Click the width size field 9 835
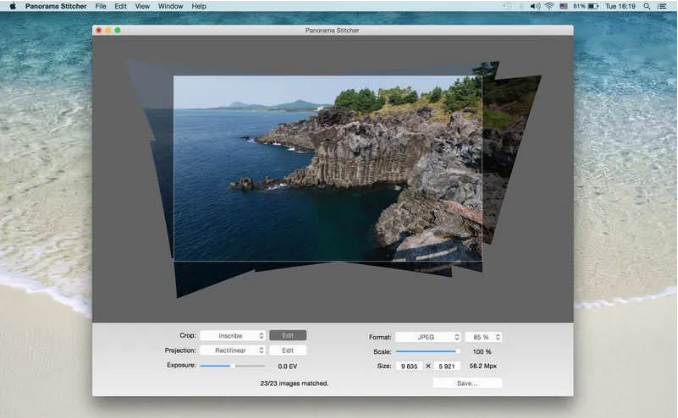Image resolution: width=678 pixels, height=418 pixels. (x=411, y=367)
